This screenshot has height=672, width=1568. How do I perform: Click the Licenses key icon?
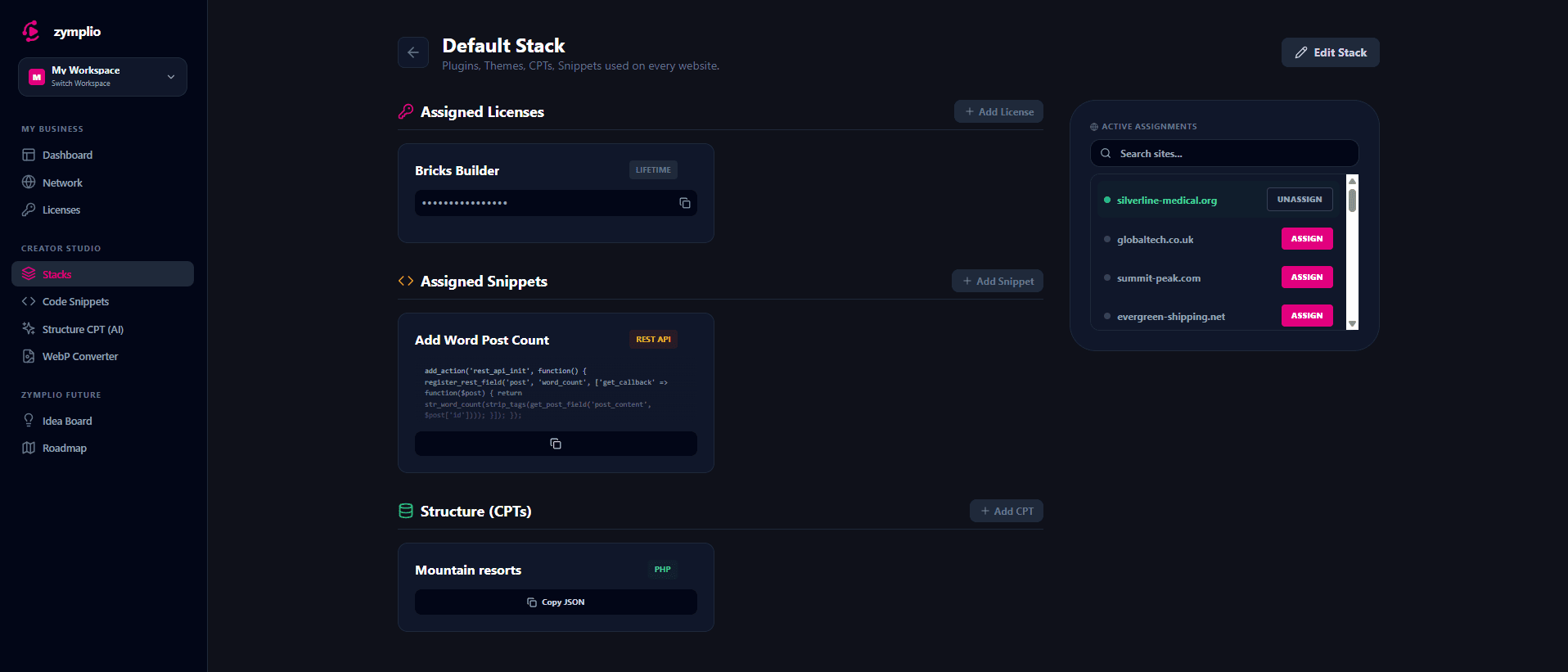click(29, 210)
